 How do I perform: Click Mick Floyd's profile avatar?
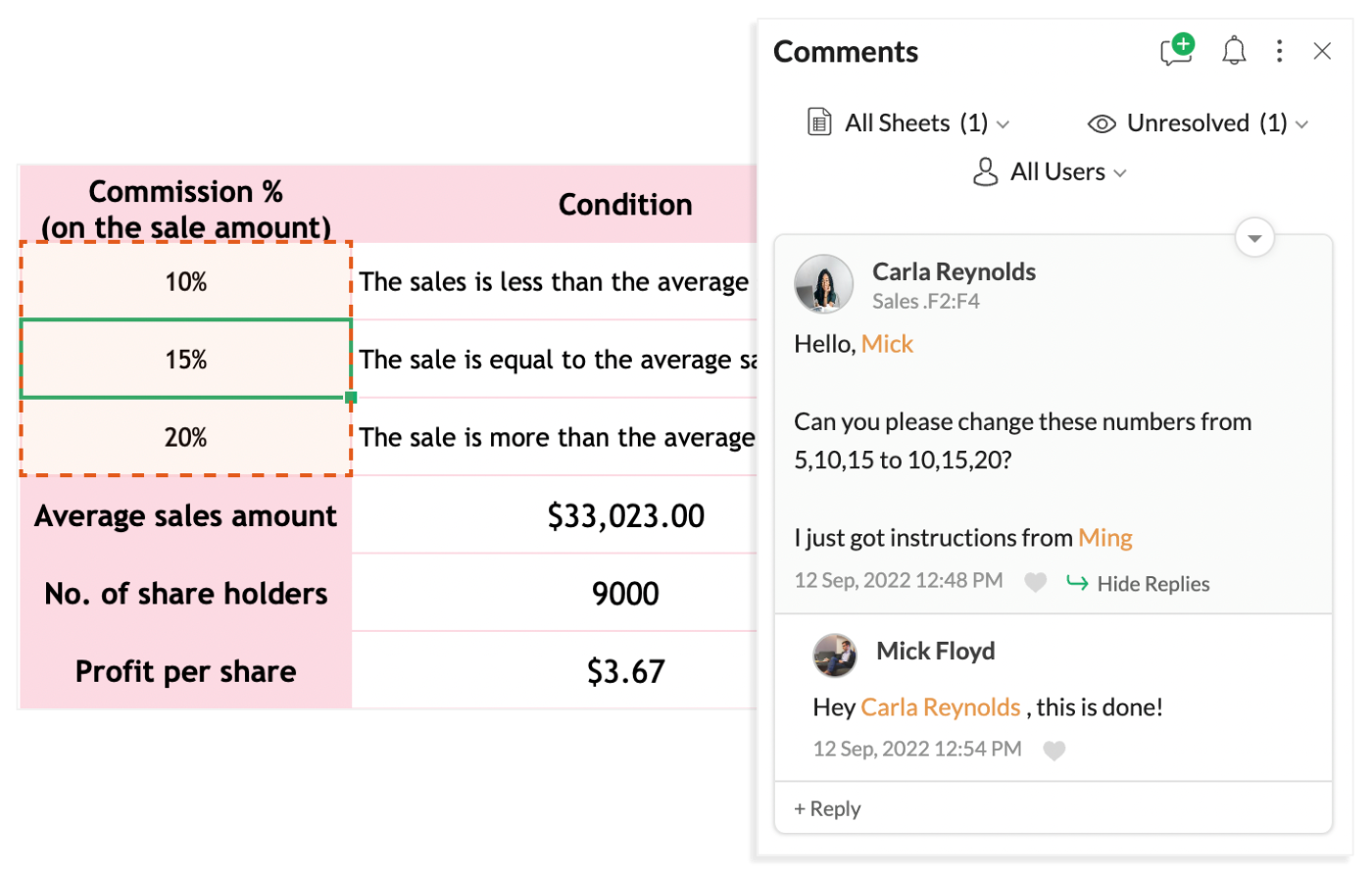click(x=835, y=655)
